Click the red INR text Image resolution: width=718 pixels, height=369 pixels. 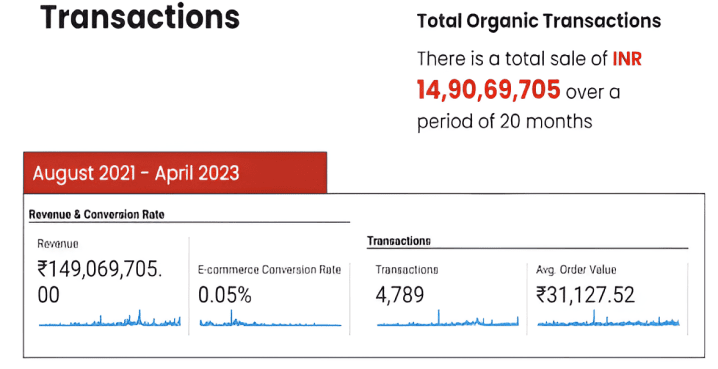627,59
